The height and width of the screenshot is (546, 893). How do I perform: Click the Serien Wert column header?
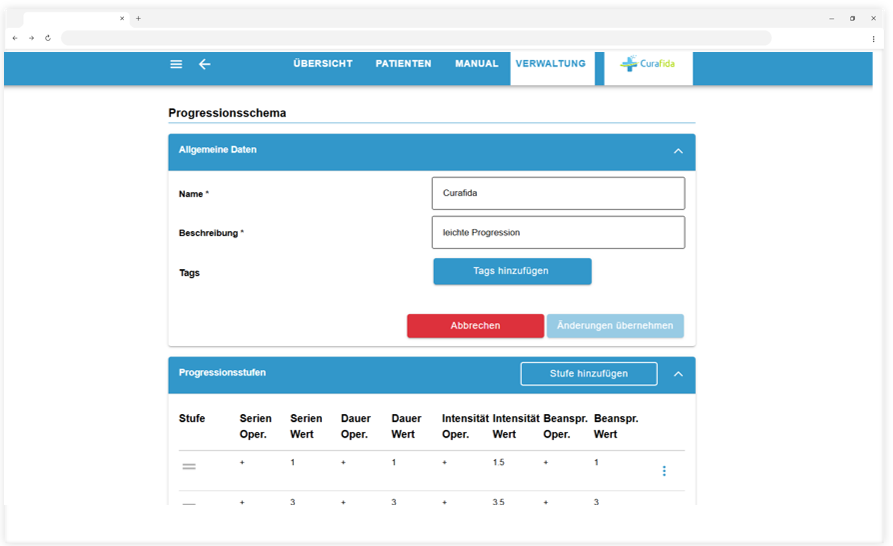point(306,426)
